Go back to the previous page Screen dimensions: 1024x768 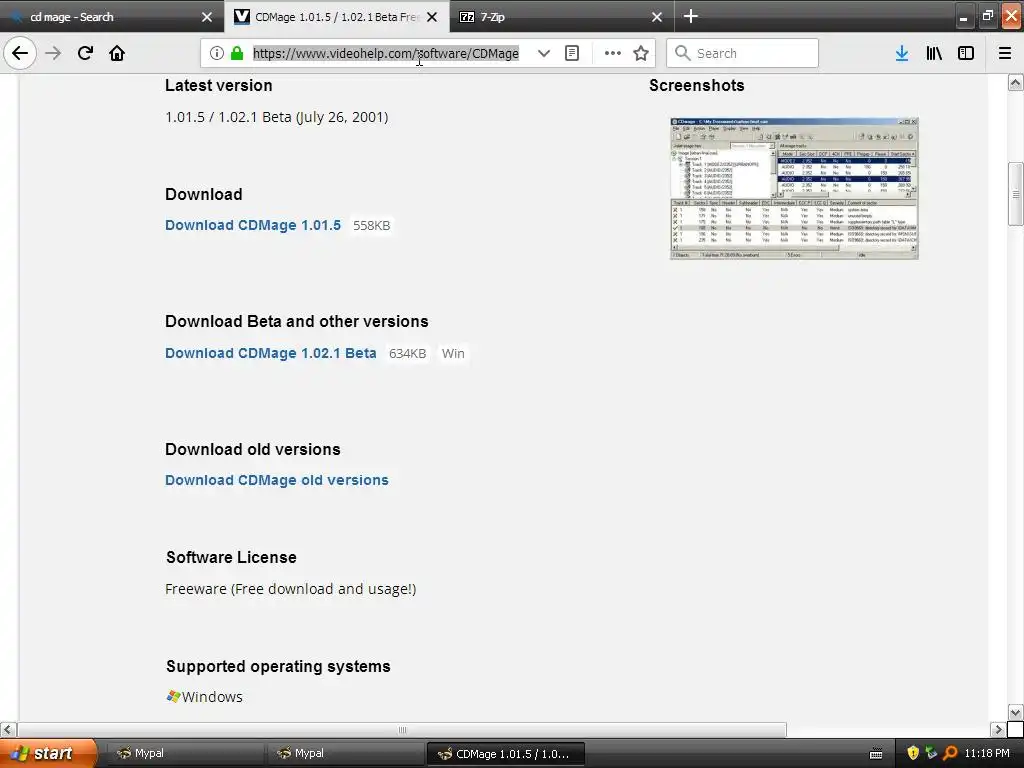(20, 53)
